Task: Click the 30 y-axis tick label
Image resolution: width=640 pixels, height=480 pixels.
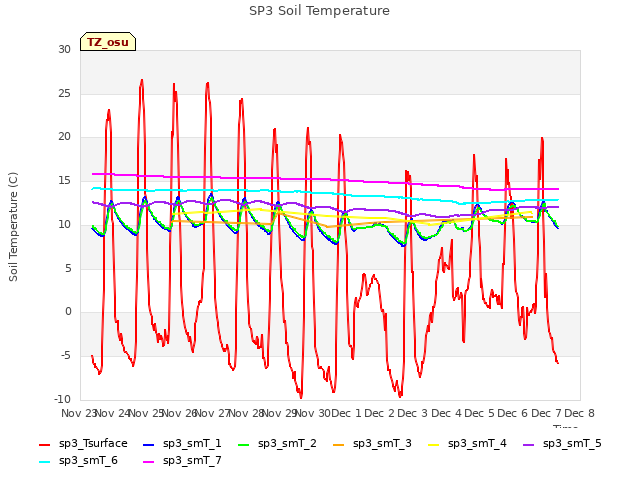Action: point(64,49)
